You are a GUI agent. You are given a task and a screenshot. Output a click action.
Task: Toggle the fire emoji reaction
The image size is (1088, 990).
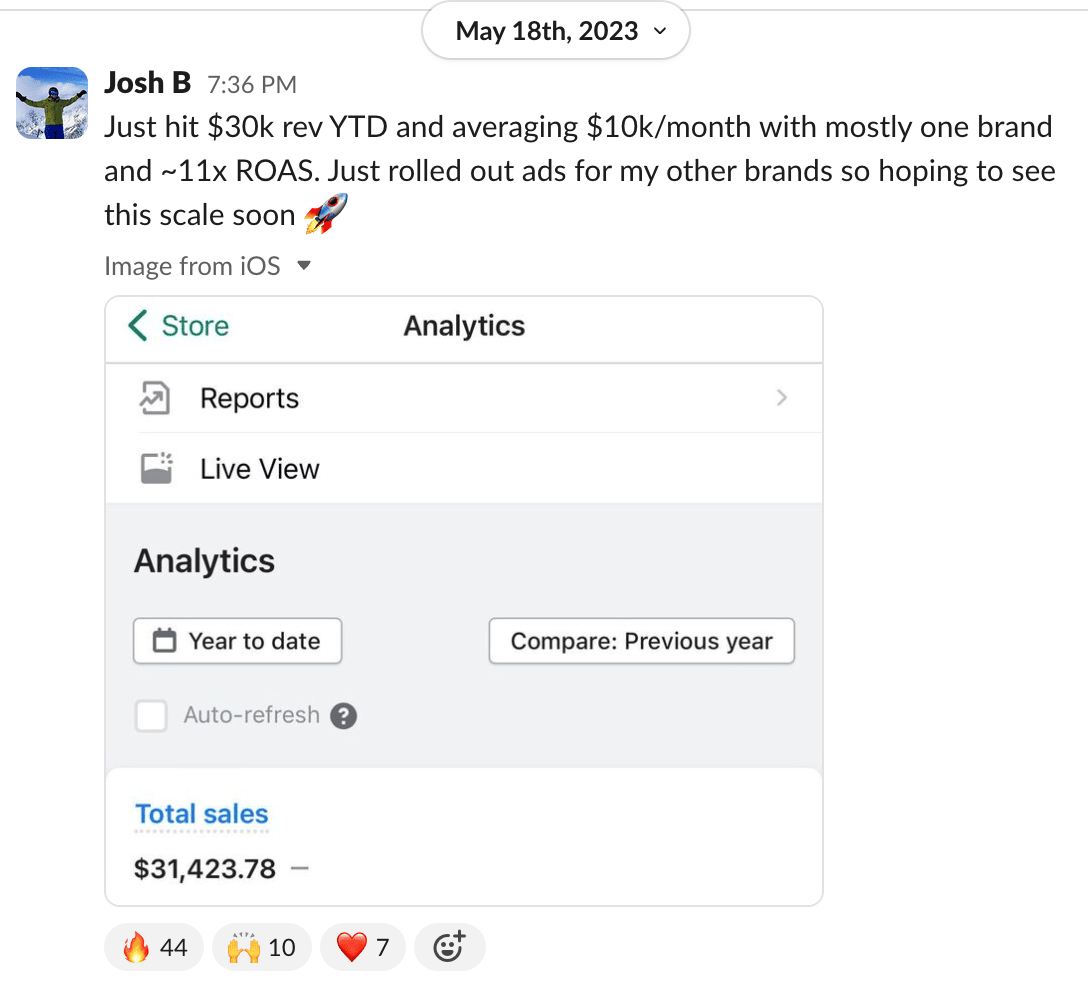pos(154,947)
